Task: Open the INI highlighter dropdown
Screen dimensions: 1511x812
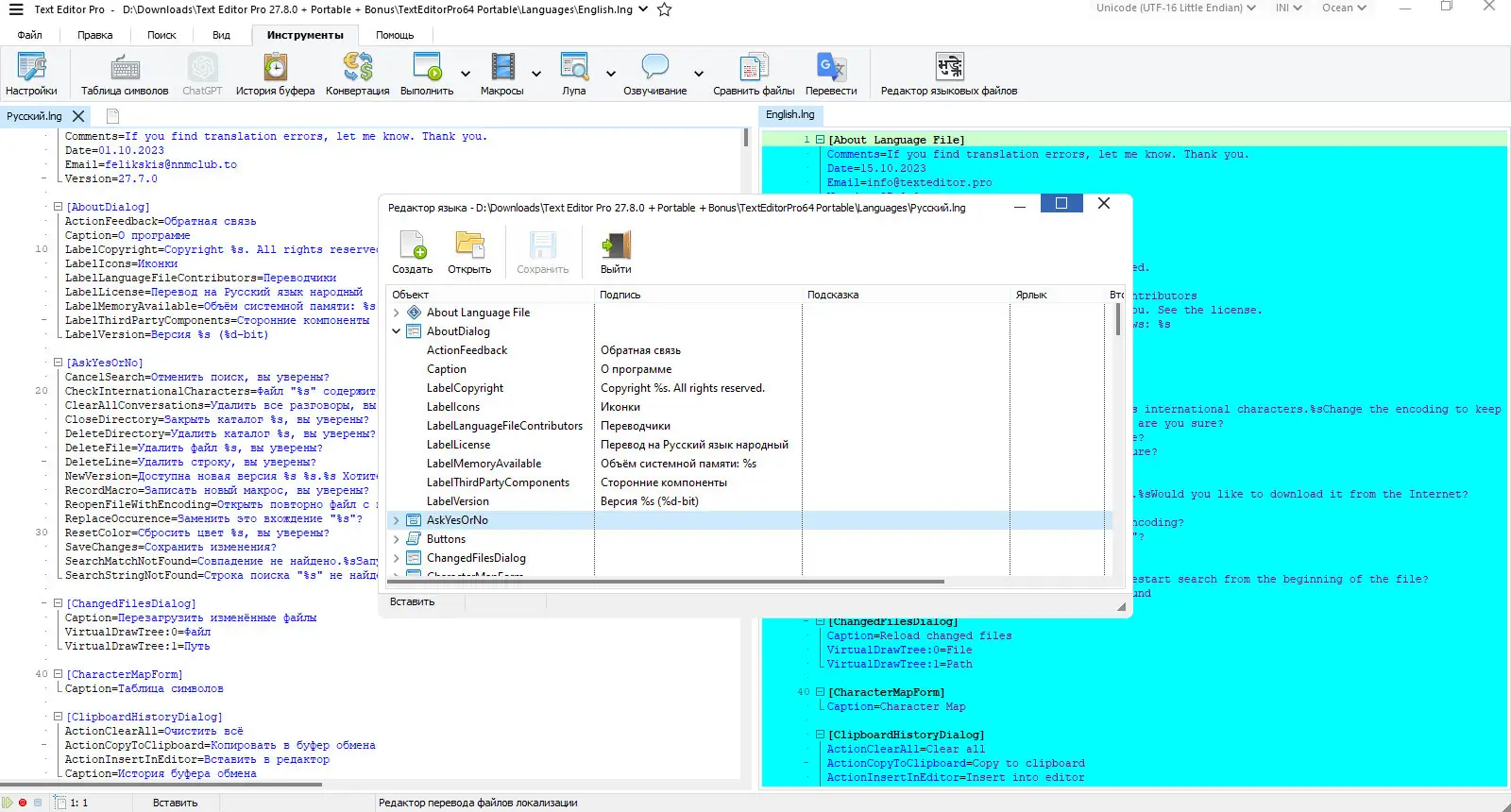Action: point(1289,8)
